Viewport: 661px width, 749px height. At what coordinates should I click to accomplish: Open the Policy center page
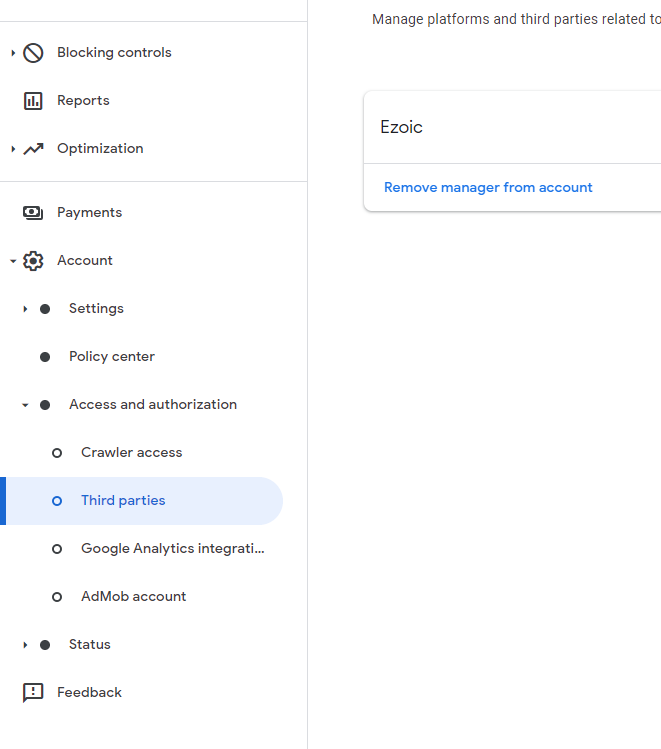(111, 357)
